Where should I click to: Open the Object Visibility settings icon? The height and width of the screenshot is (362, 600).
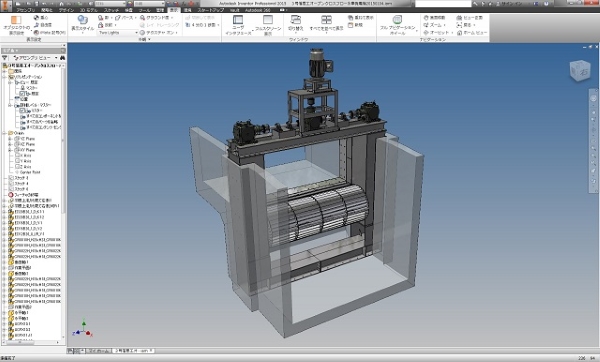click(x=16, y=20)
